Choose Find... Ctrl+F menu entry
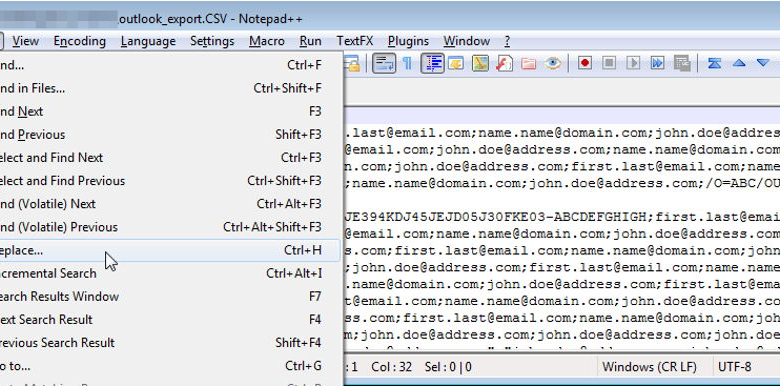 (169, 65)
